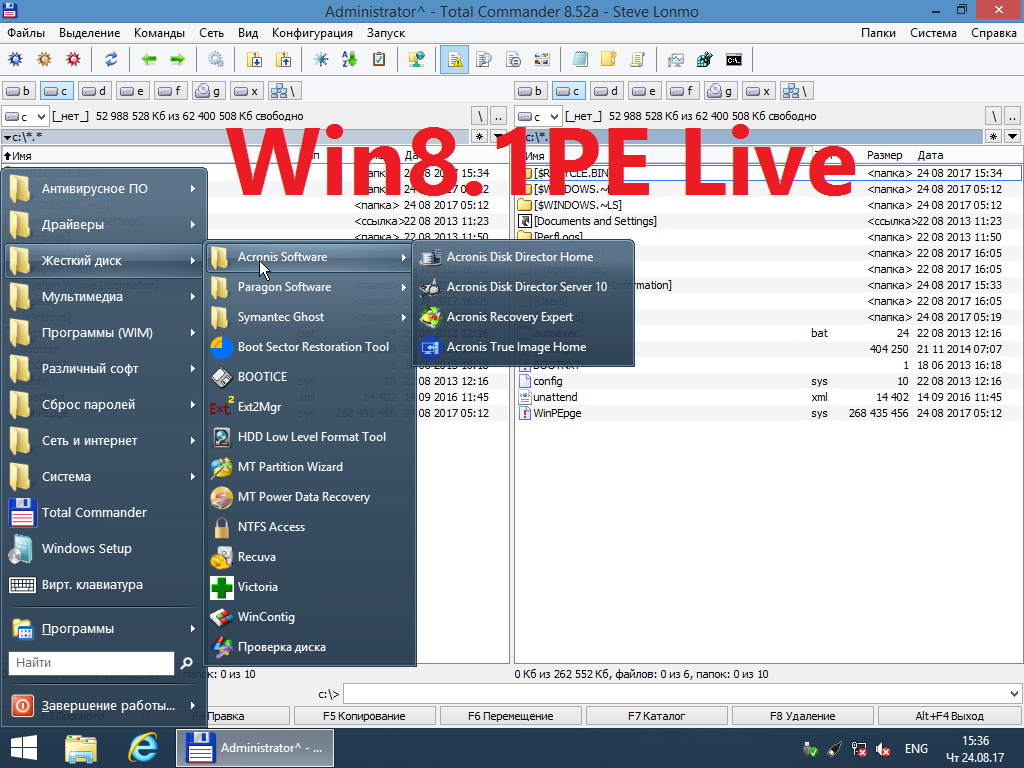Launch Acronis Disk Director Home
This screenshot has height=768, width=1024.
pyautogui.click(x=524, y=257)
